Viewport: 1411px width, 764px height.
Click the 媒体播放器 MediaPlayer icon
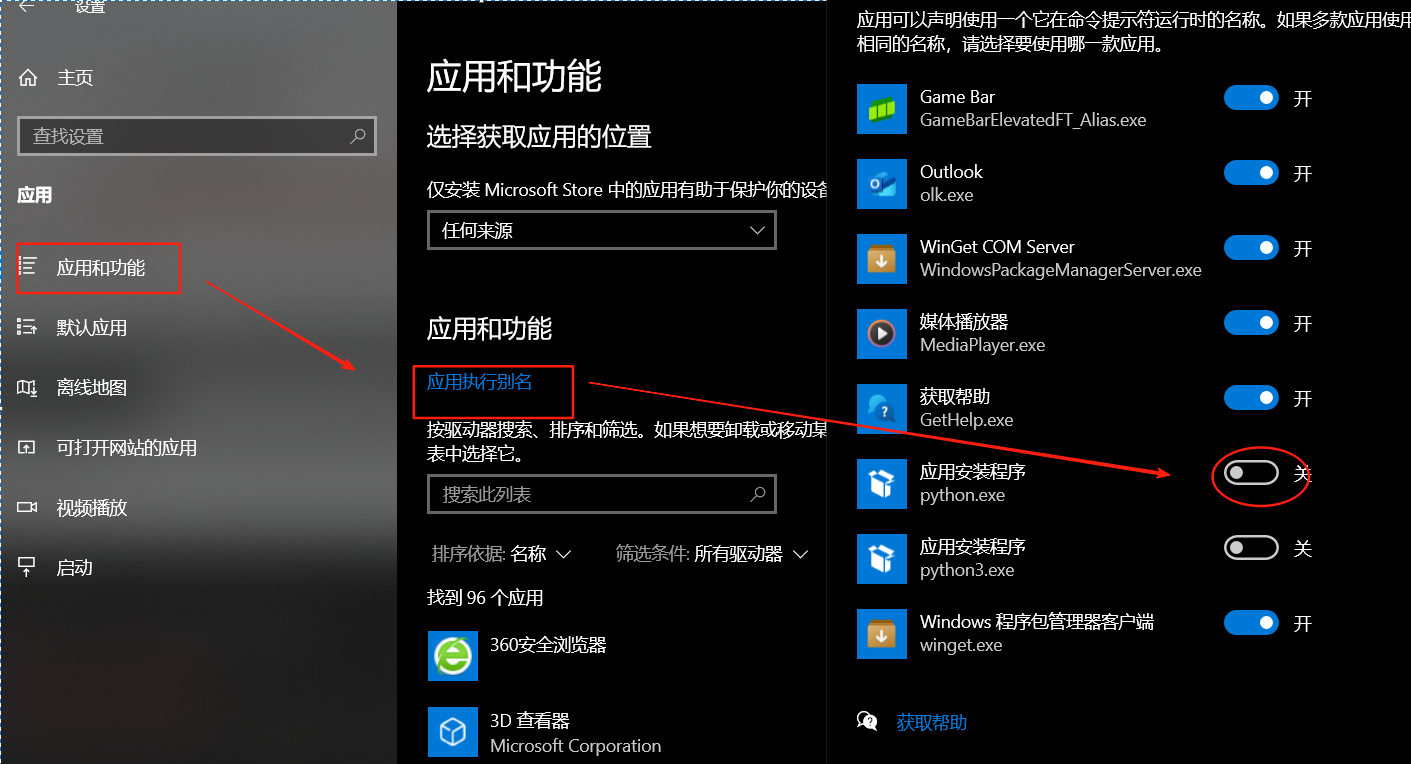tap(881, 333)
